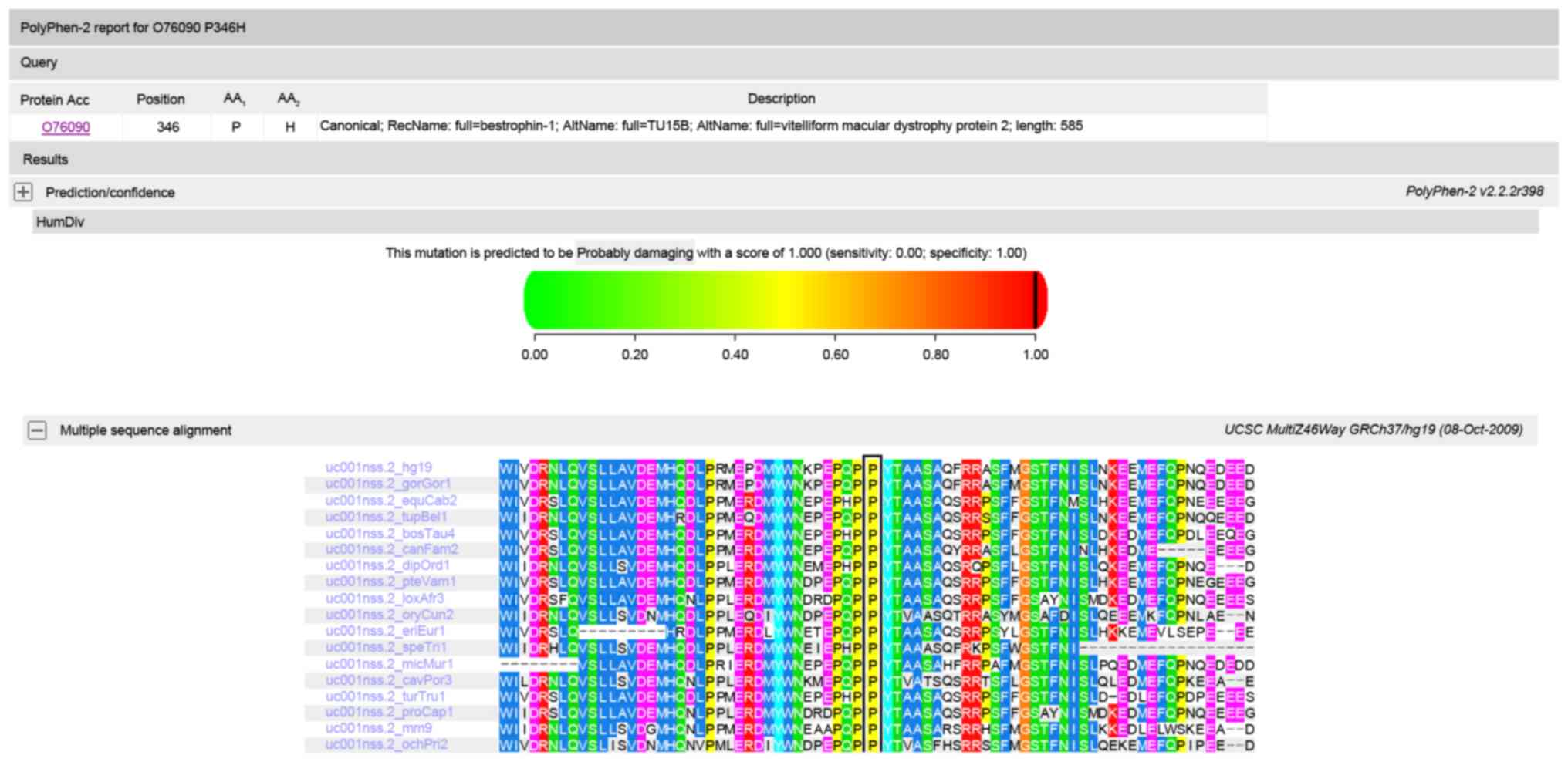The image size is (1568, 762).
Task: Select the uc001nss.2_equCab2 sequence label
Action: tap(390, 501)
